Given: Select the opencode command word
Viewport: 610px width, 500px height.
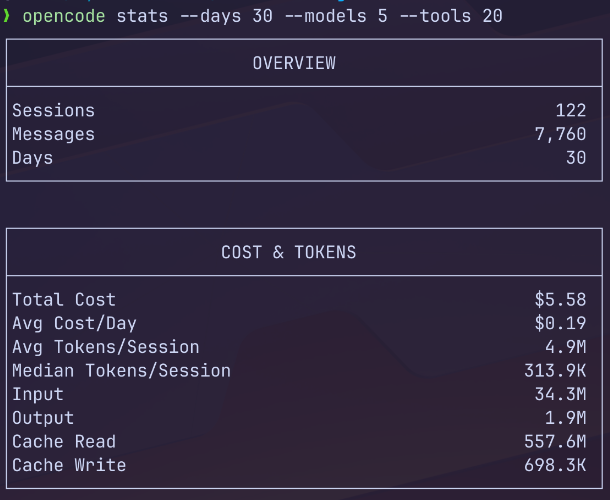Looking at the screenshot, I should click(x=64, y=16).
